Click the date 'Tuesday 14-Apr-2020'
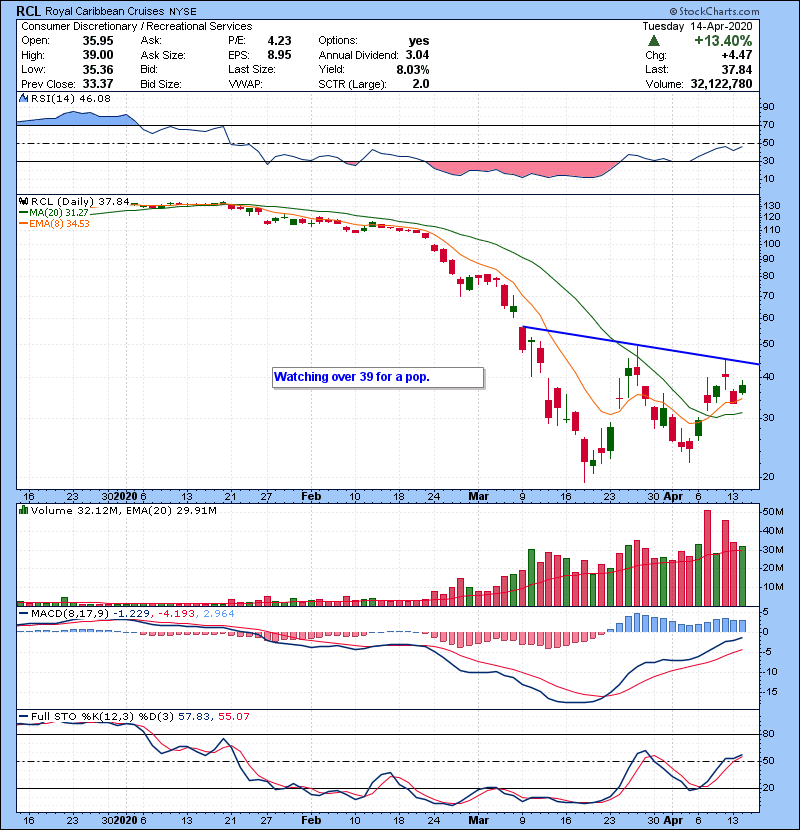Viewport: 800px width, 830px height. point(697,26)
